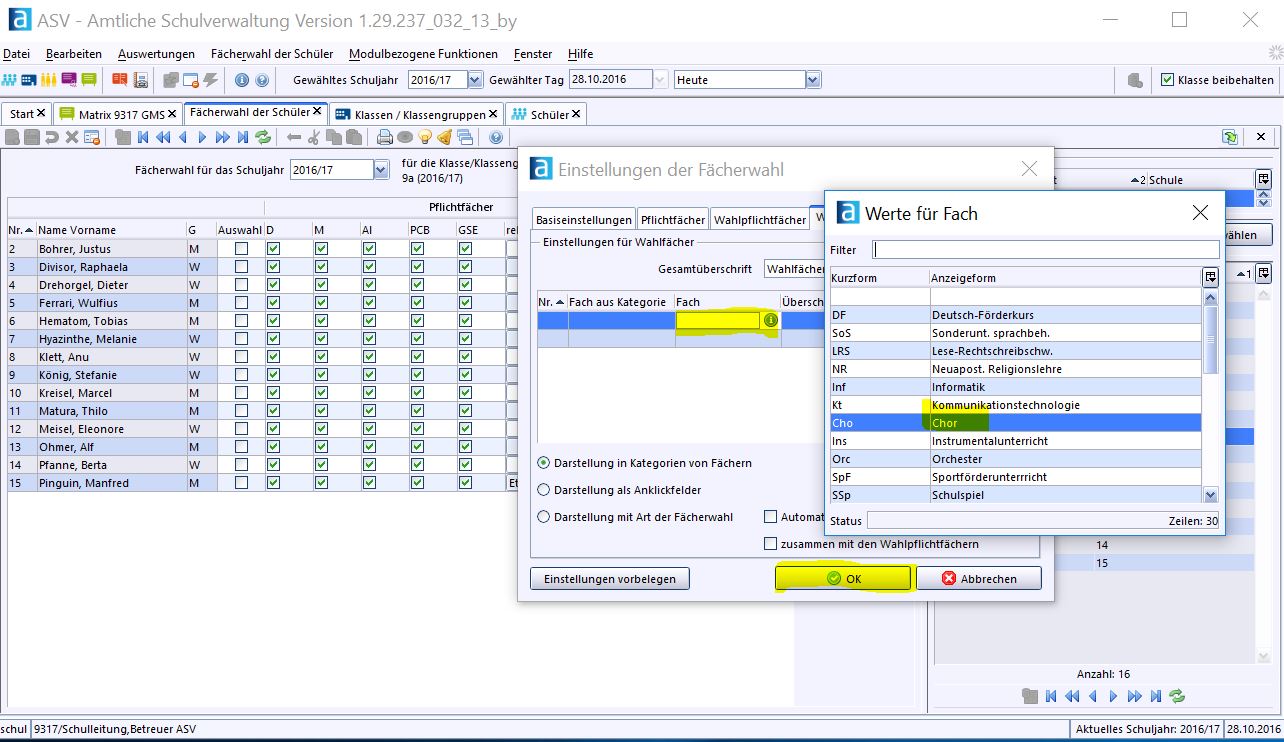Click Einstellungen vorbelegen button
1284x742 pixels.
pos(610,578)
